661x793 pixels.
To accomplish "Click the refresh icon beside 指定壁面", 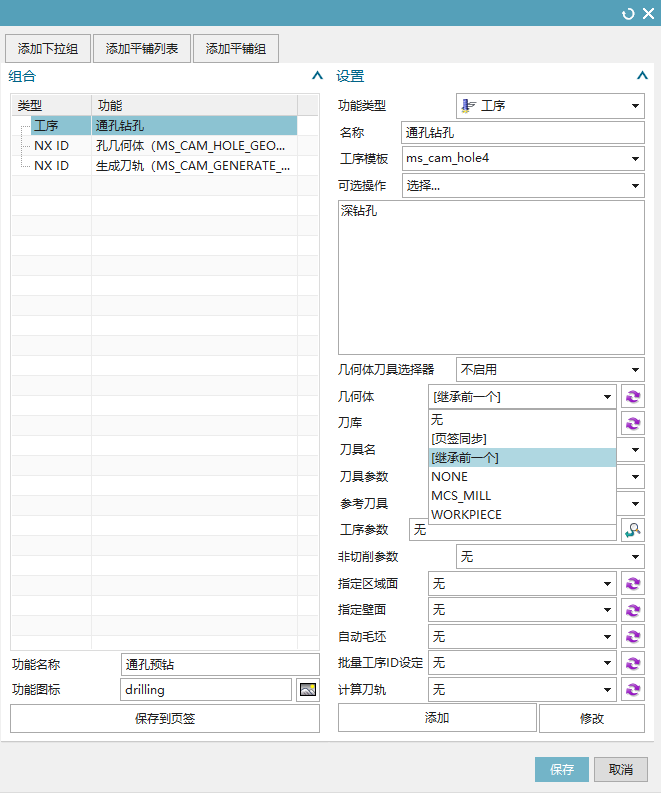I will coord(633,610).
